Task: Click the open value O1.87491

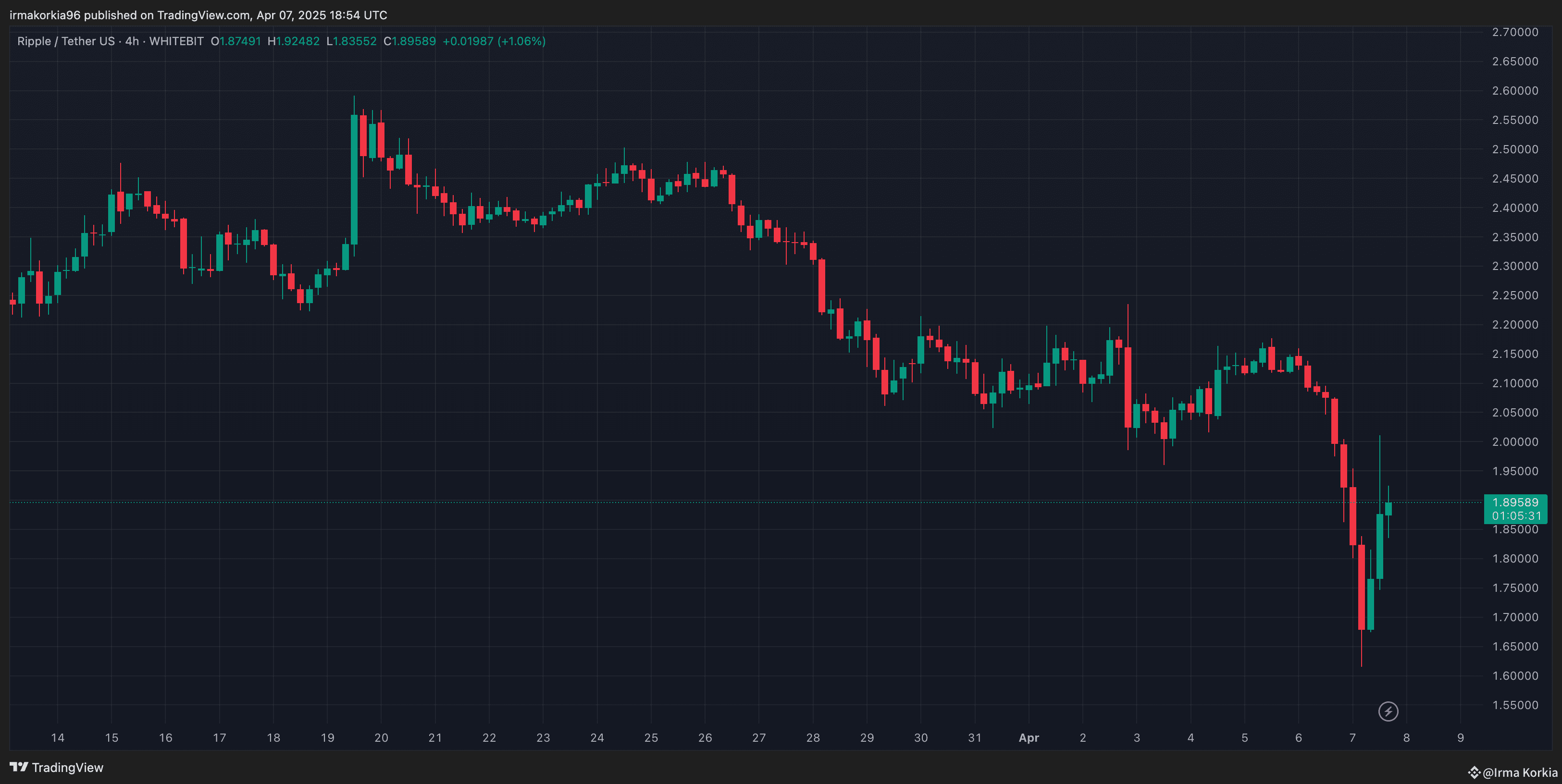Action: (236, 41)
